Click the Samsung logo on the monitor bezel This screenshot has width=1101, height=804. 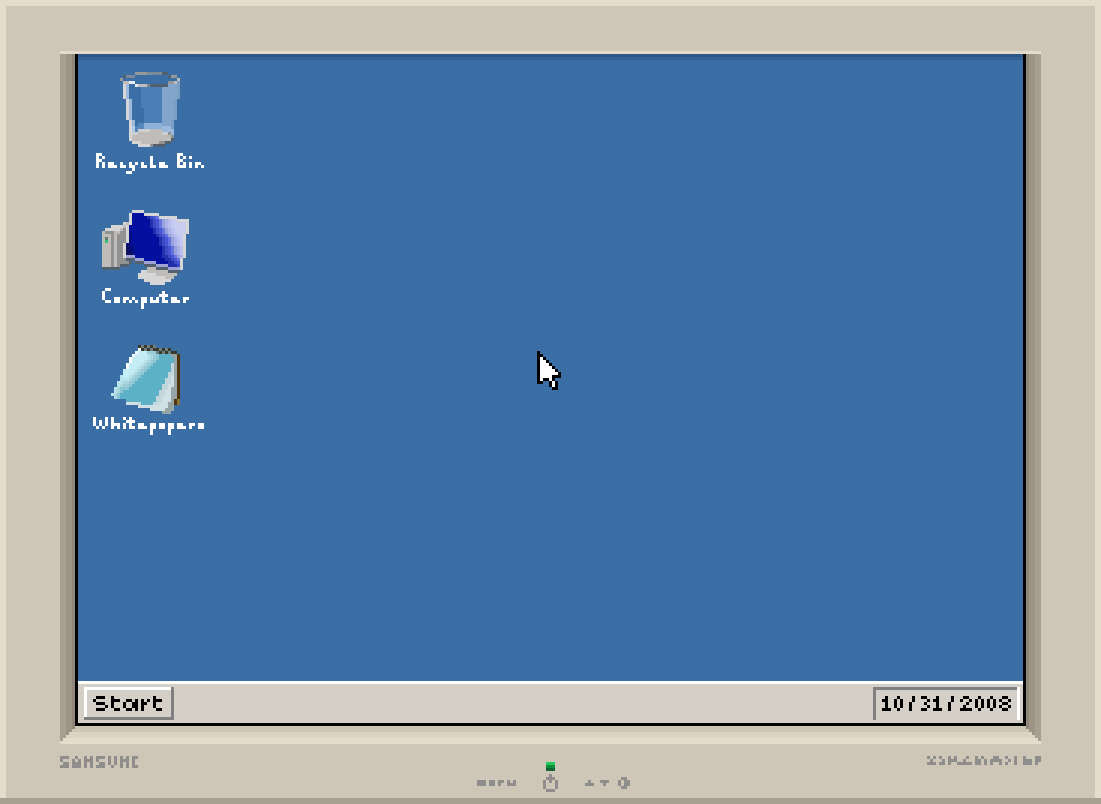pyautogui.click(x=99, y=762)
